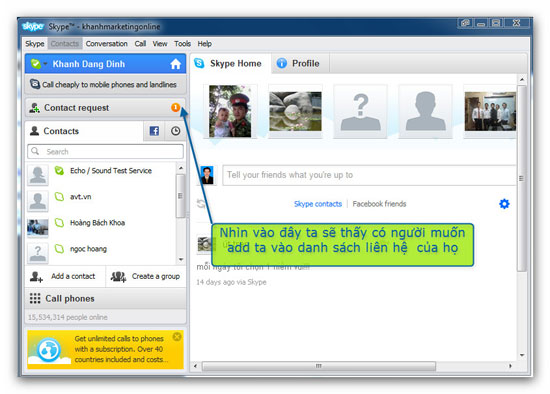This screenshot has height=394, width=550.
Task: Open the Recent history clock icon
Action: tap(175, 131)
